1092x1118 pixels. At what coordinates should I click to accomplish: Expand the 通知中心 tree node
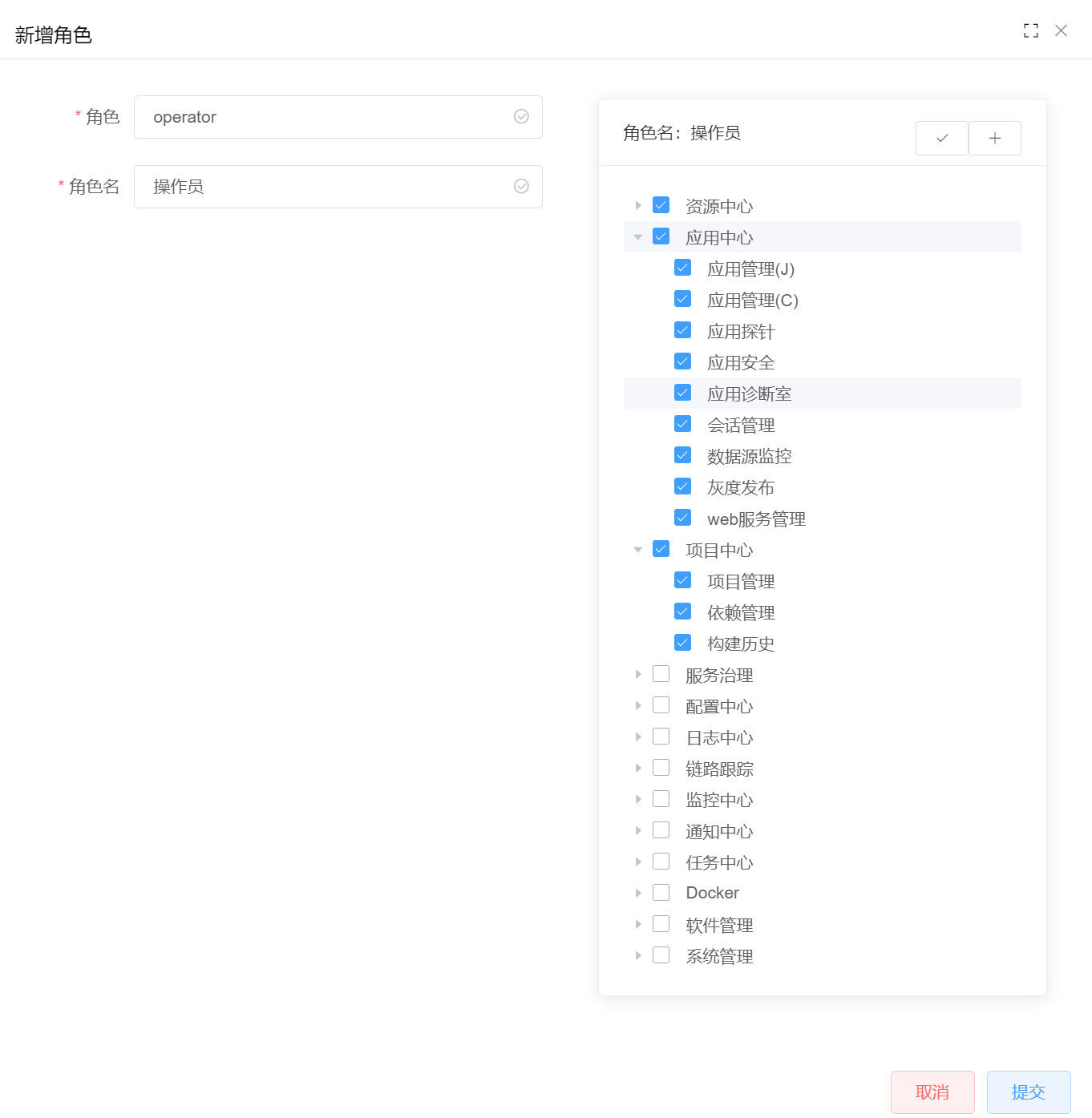click(x=638, y=831)
